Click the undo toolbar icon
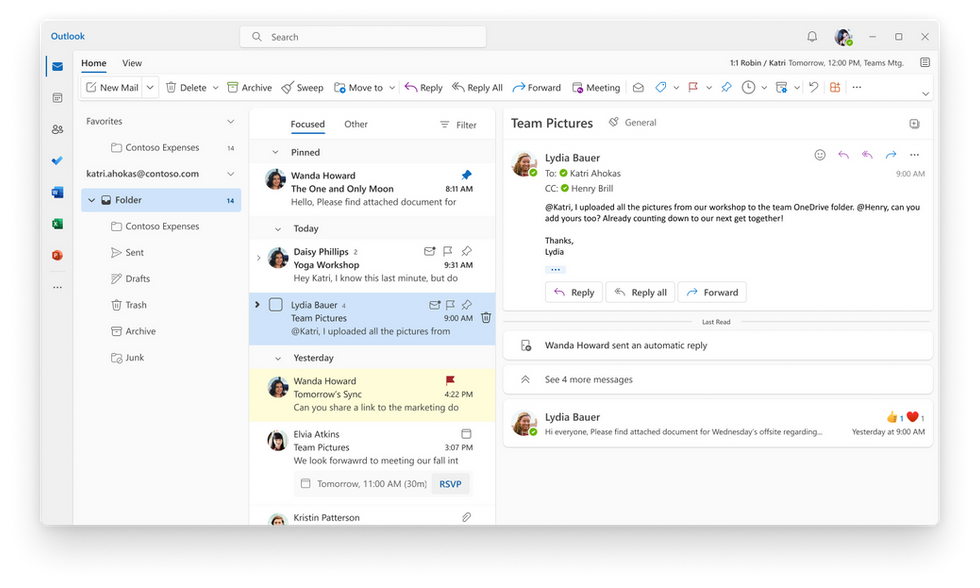The width and height of the screenshot is (980, 588). [x=813, y=87]
